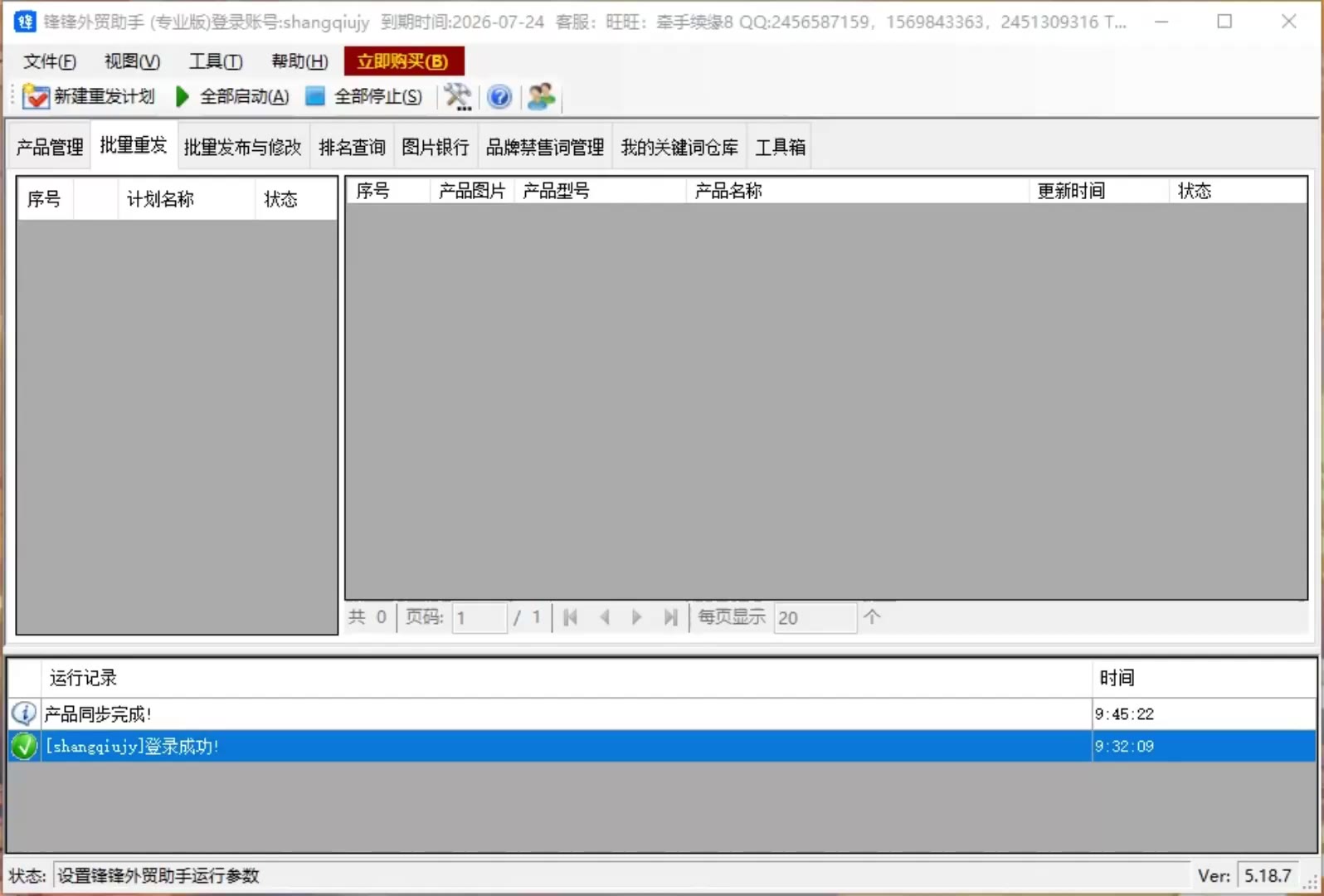Go to first page of product list
This screenshot has height=896, width=1324.
point(570,617)
